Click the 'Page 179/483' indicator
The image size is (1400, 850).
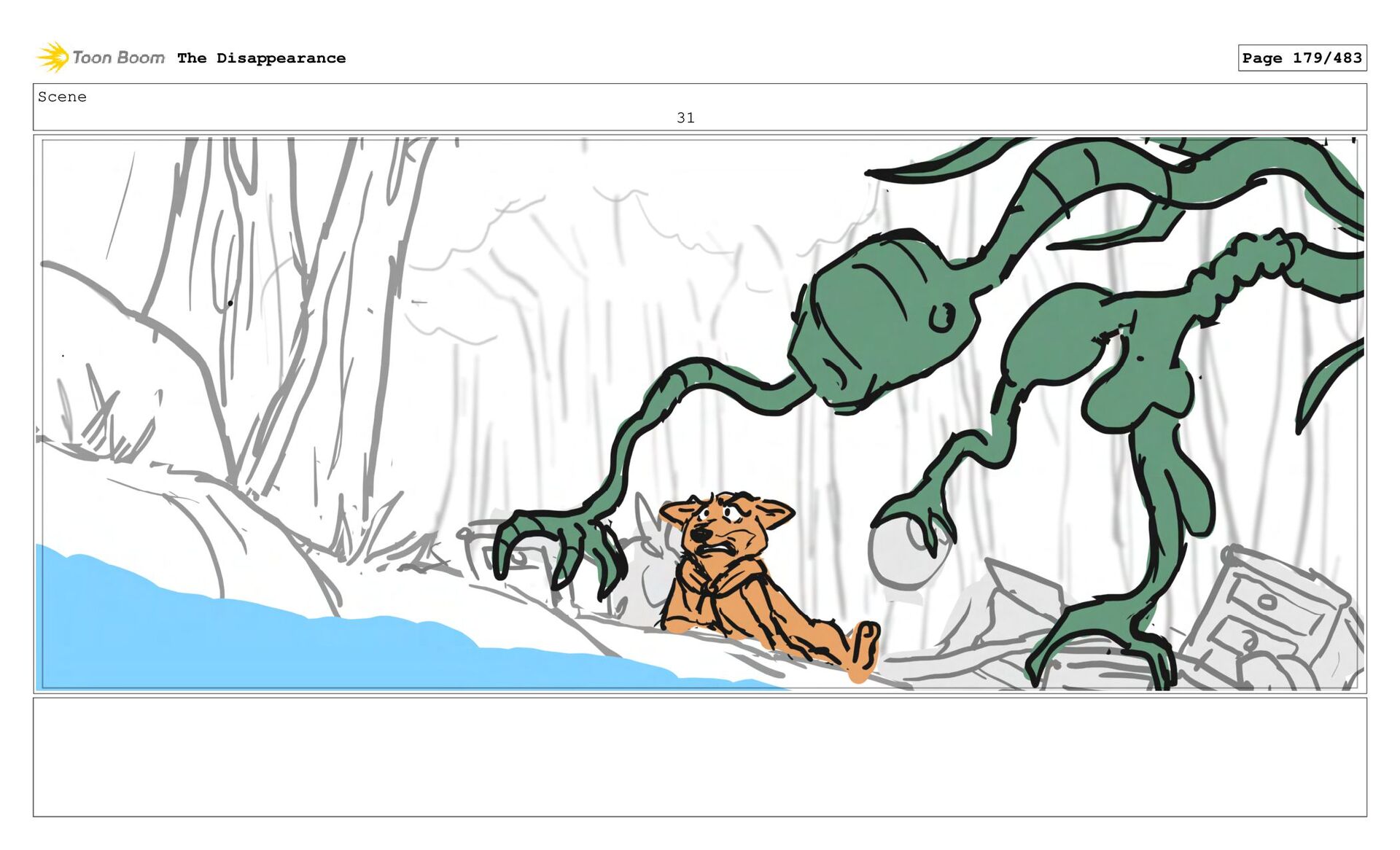click(1302, 58)
